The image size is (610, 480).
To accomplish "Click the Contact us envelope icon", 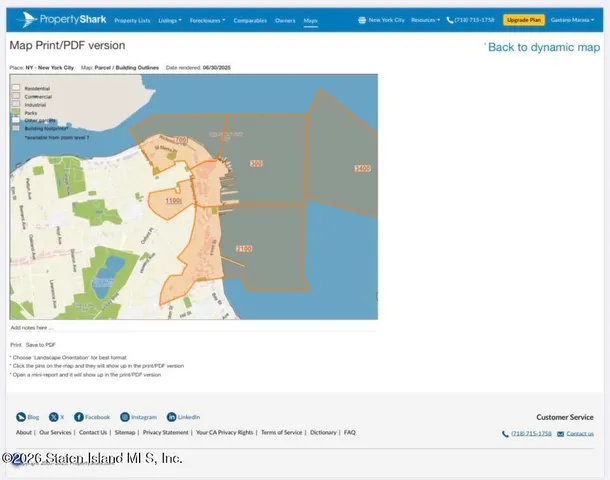I will 560,434.
